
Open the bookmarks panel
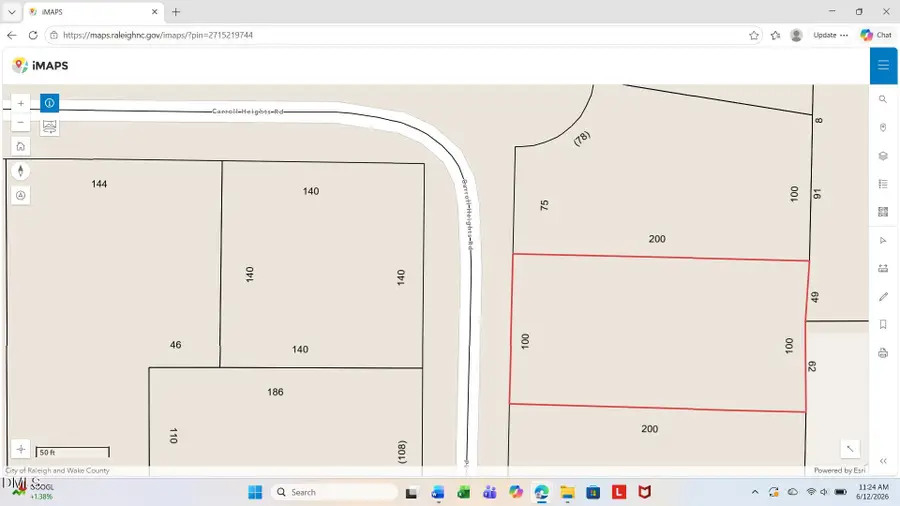pyautogui.click(x=883, y=325)
